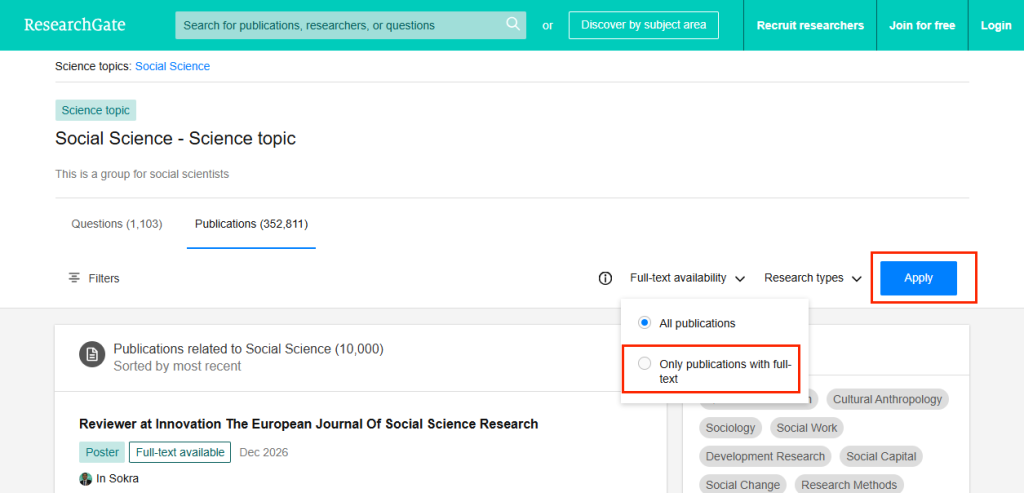Select Social Work topic tag
Viewport: 1024px width, 493px height.
pyautogui.click(x=807, y=428)
